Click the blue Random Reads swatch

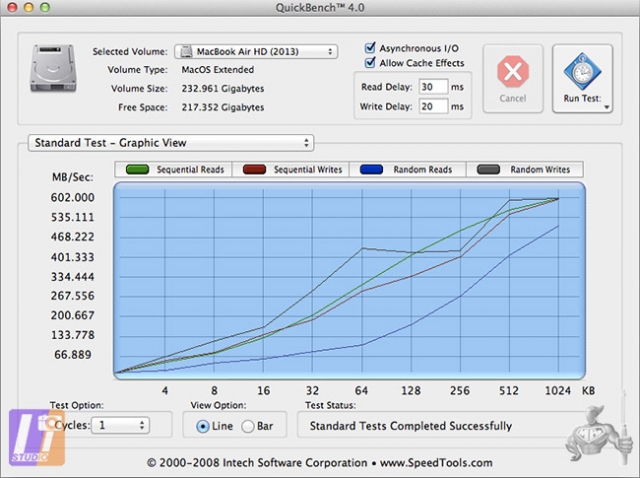pos(371,169)
